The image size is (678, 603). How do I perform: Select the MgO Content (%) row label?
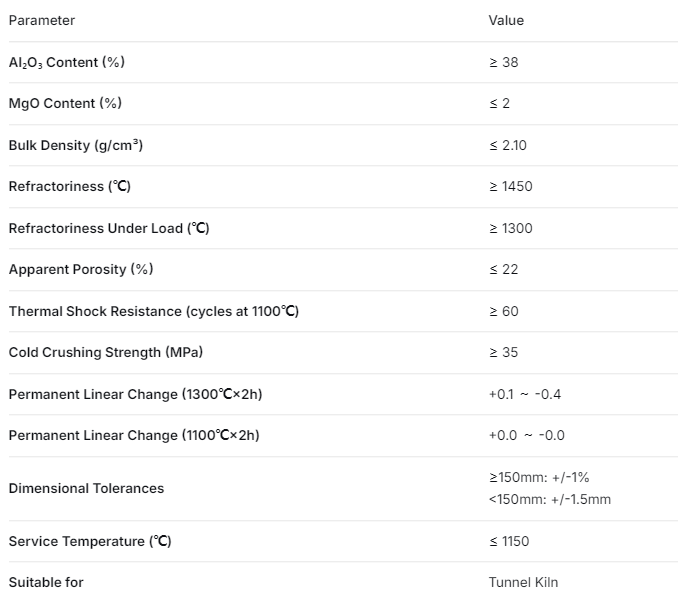[x=65, y=103]
